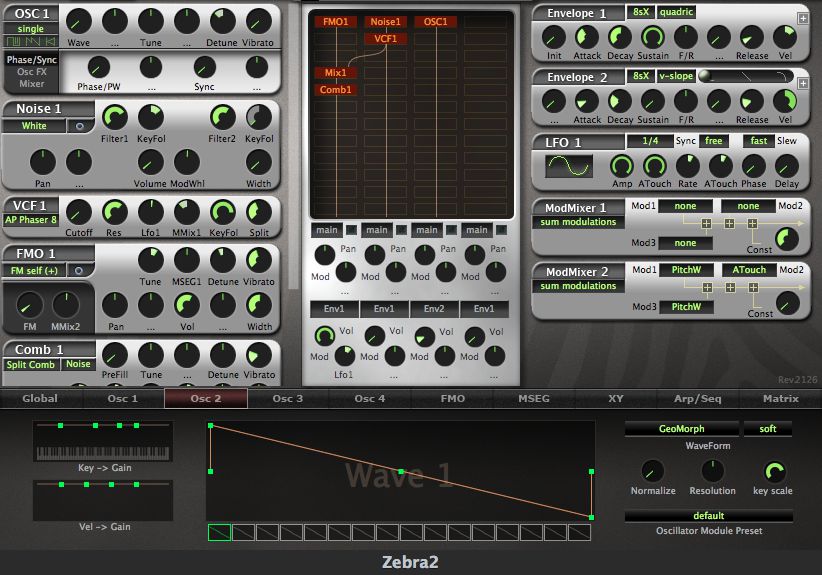
Task: Select the first waveform slot thumbnail
Action: click(x=219, y=532)
